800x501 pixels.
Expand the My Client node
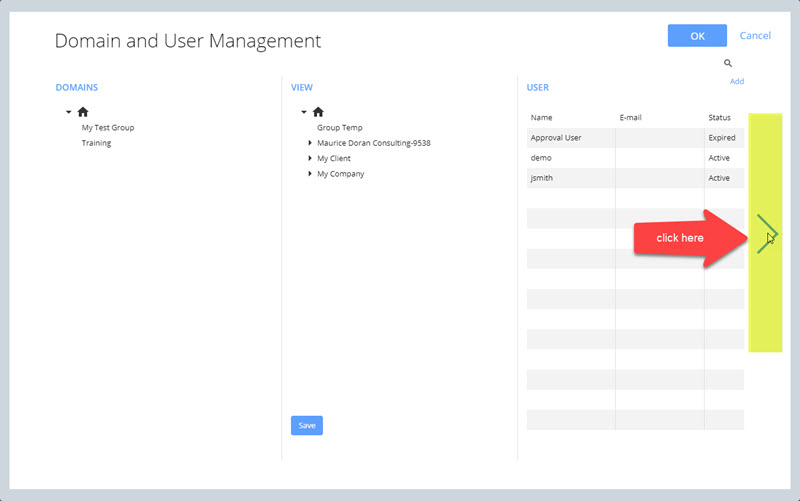click(310, 158)
